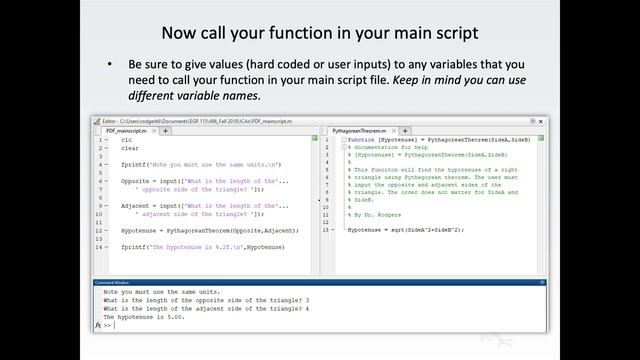Set breakpoint on line 12 Hypotenuse call
Image resolution: width=640 pixels, height=360 pixels.
click(x=106, y=231)
